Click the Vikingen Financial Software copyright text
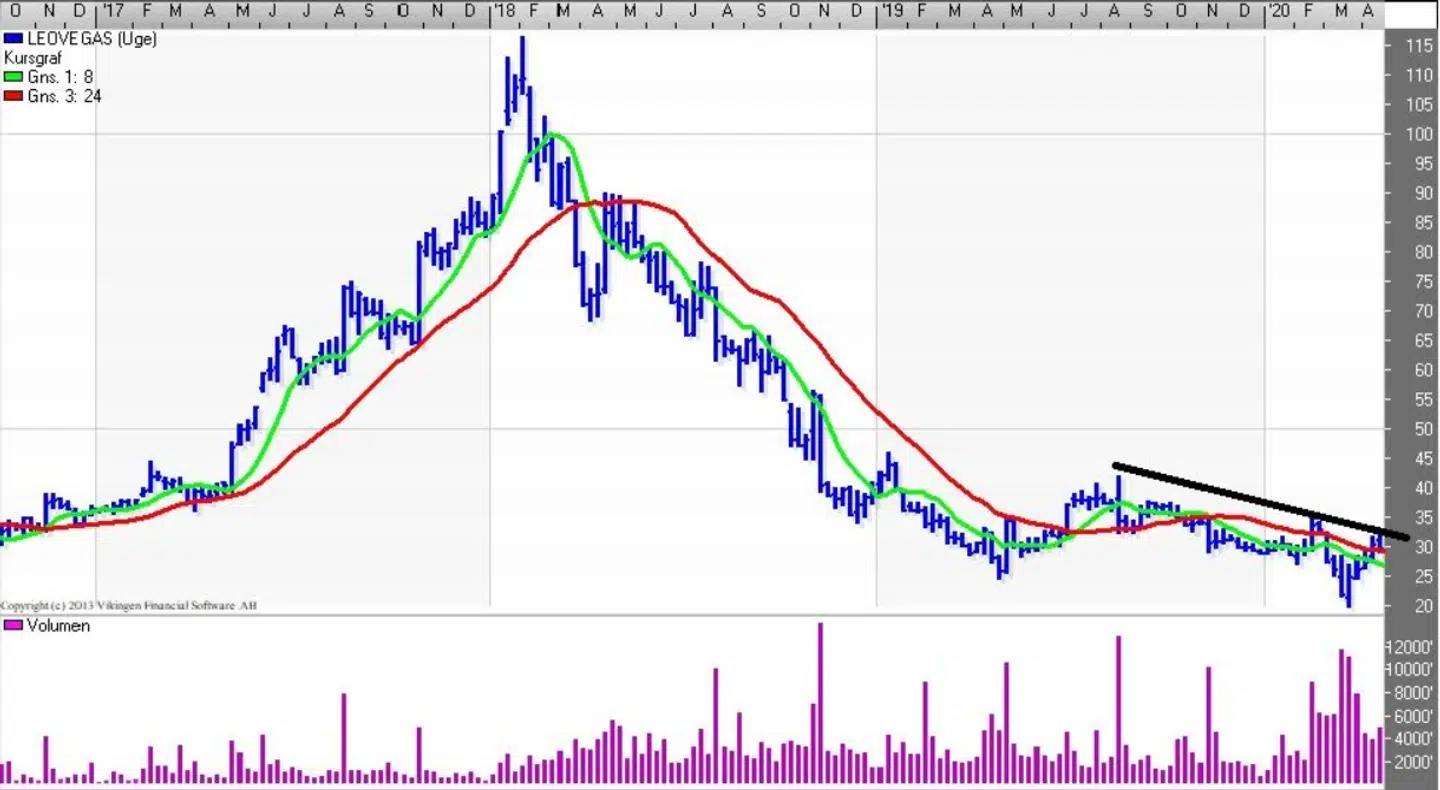This screenshot has height=790, width=1440. tap(128, 605)
